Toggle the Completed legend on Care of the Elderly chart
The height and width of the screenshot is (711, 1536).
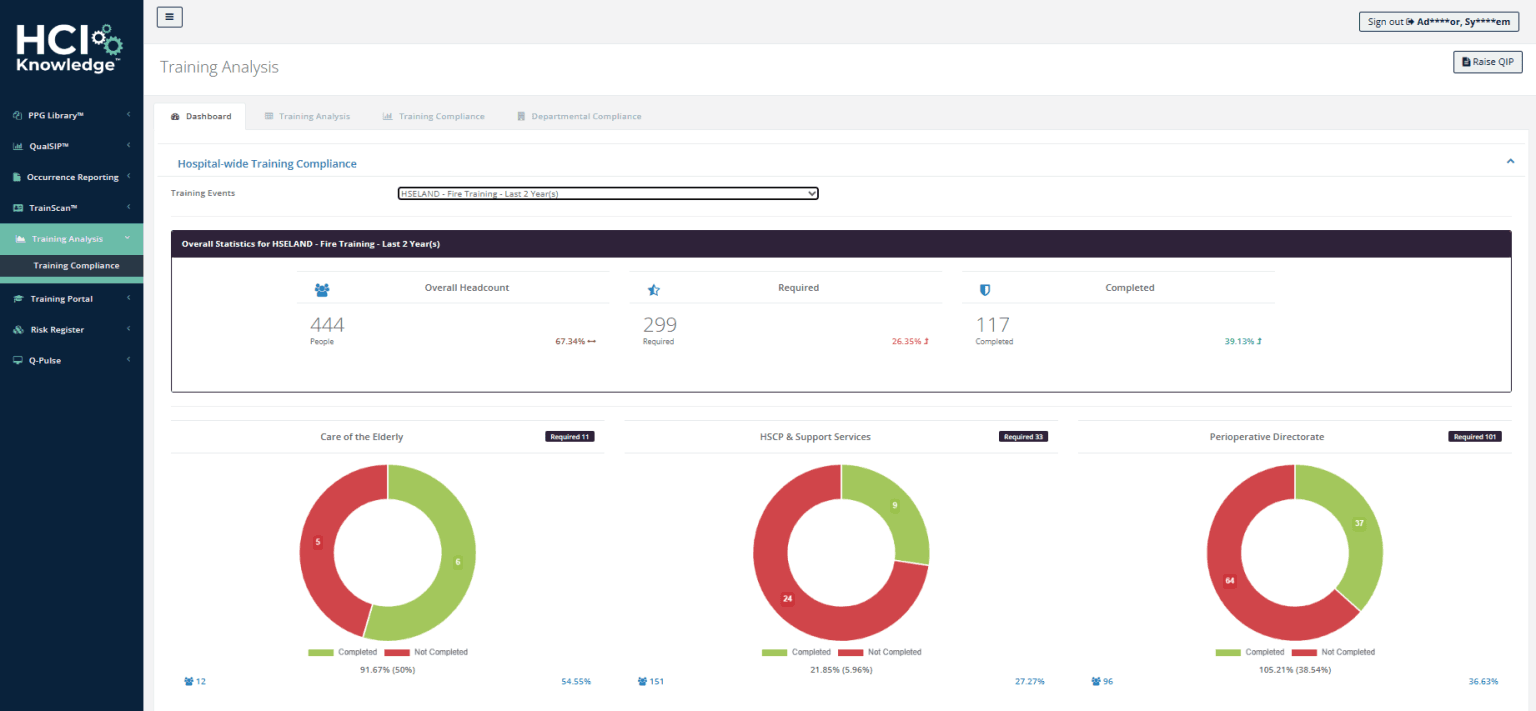pyautogui.click(x=341, y=651)
